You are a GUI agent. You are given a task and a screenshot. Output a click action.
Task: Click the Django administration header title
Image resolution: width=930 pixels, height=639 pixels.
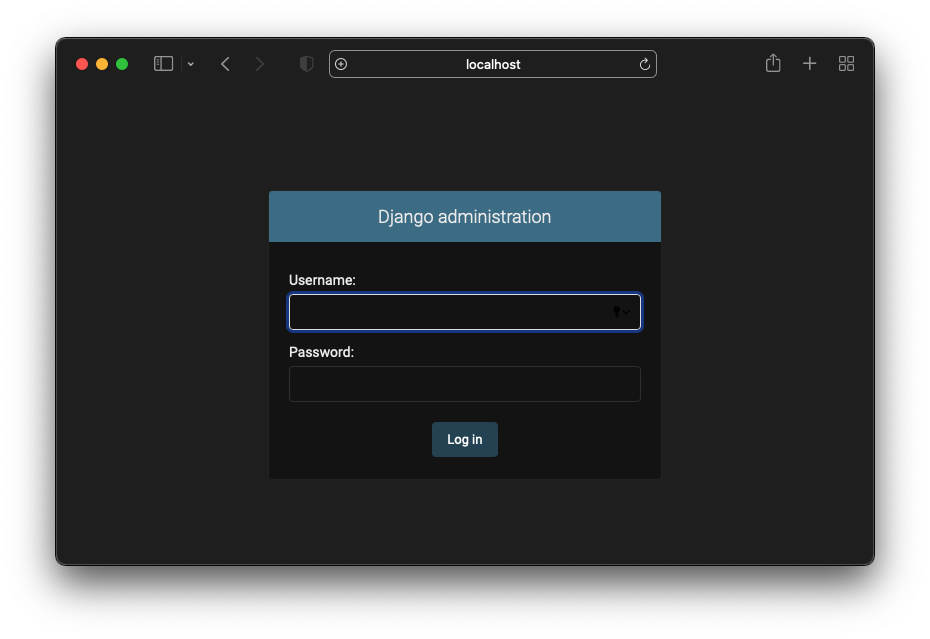464,217
